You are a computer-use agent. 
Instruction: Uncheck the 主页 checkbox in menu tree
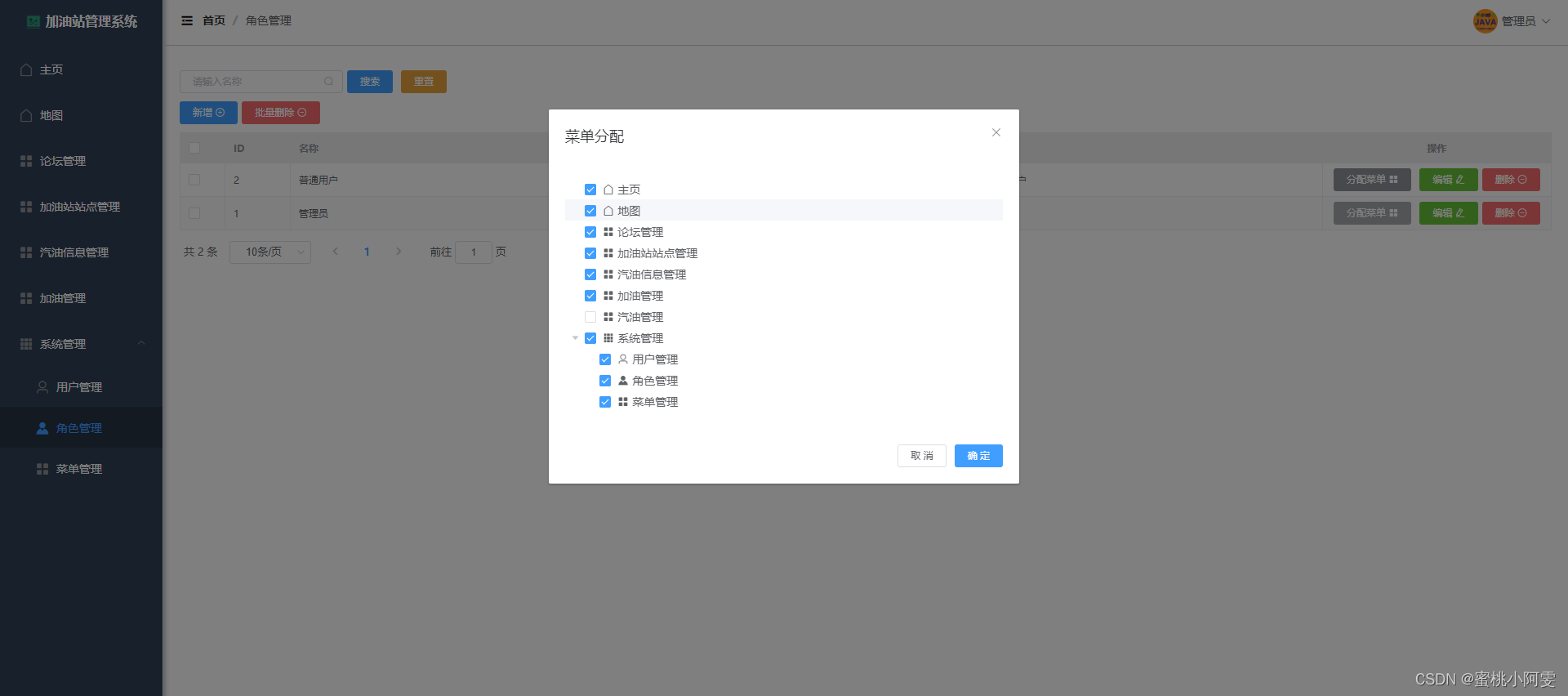pyautogui.click(x=590, y=190)
